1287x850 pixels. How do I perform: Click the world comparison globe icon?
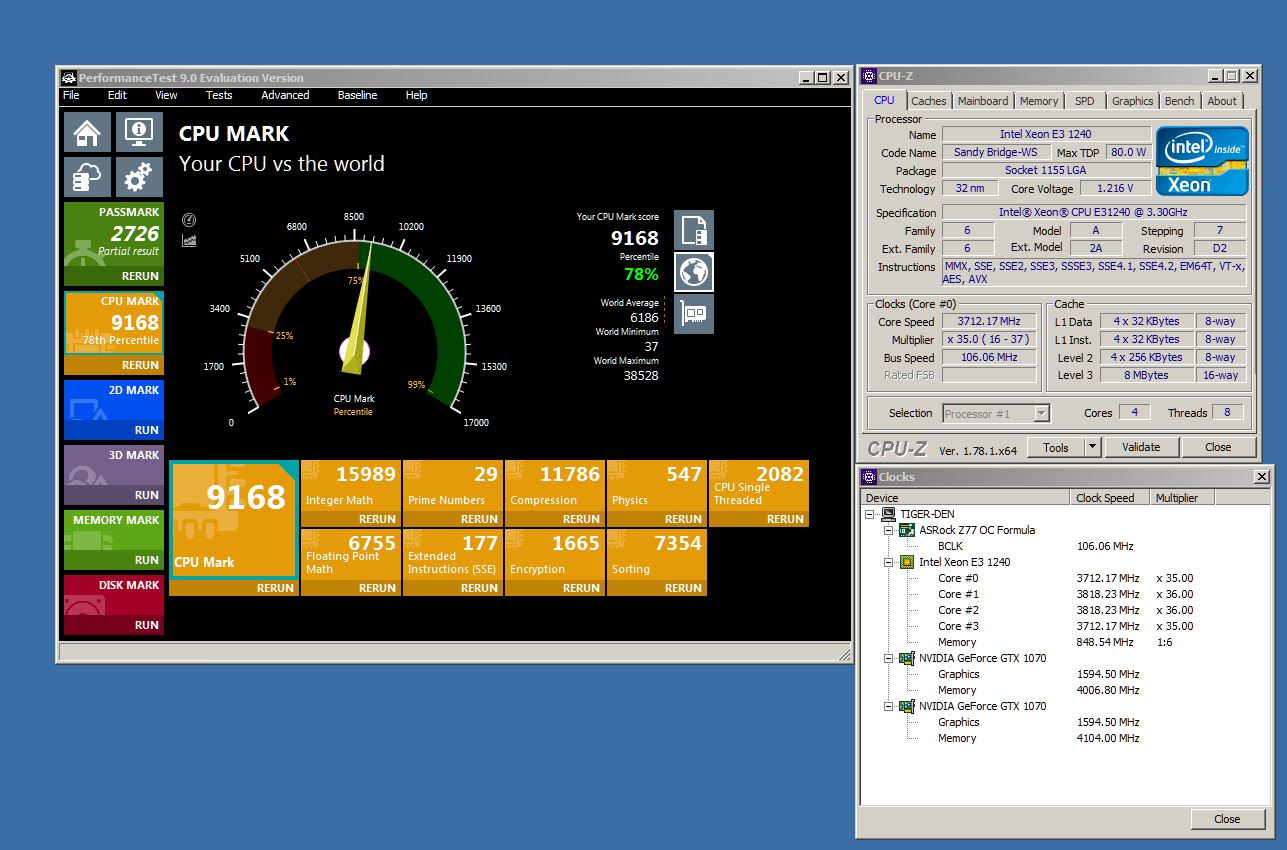click(x=694, y=272)
